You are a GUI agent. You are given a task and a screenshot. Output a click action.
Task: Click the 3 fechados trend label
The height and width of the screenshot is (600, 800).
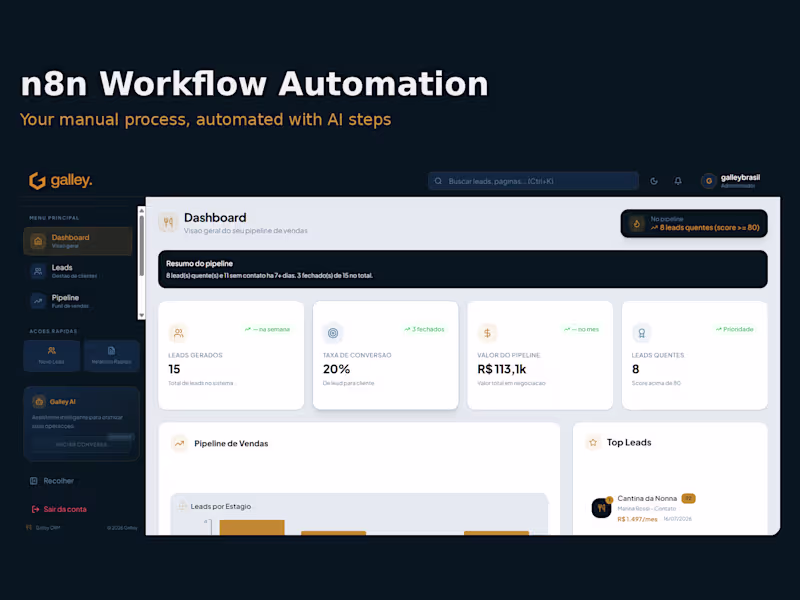pos(424,329)
